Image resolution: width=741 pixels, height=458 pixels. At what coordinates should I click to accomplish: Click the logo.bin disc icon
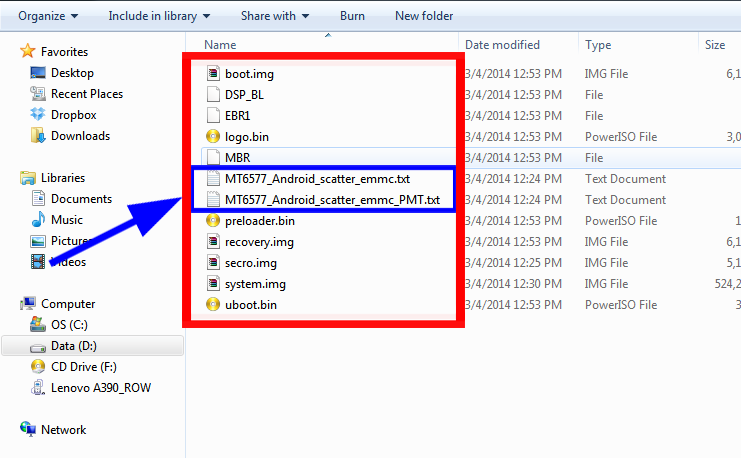coord(213,137)
